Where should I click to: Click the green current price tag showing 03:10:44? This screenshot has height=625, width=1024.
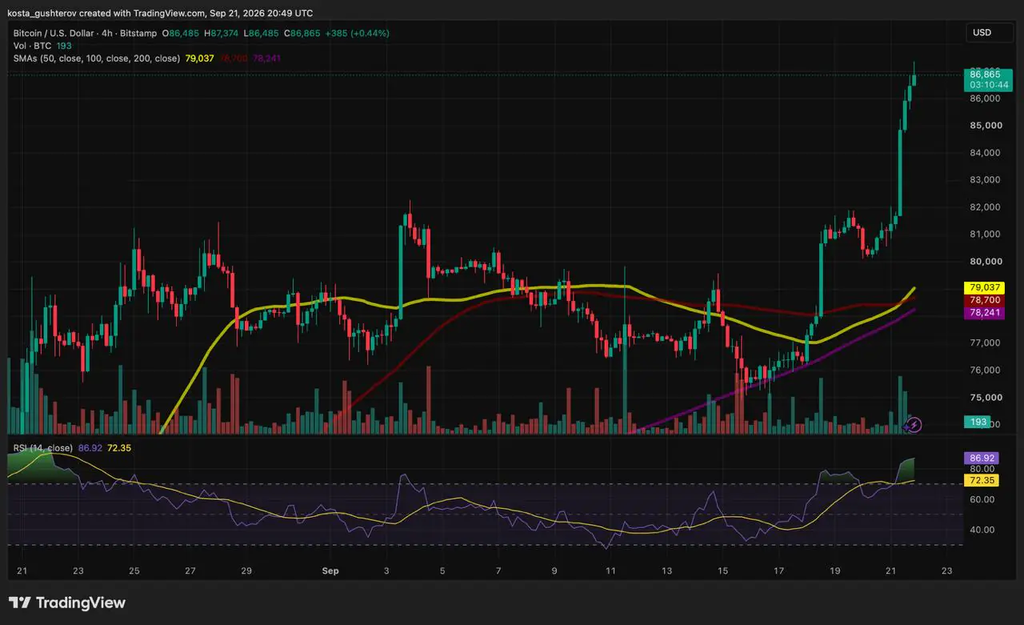(x=988, y=80)
